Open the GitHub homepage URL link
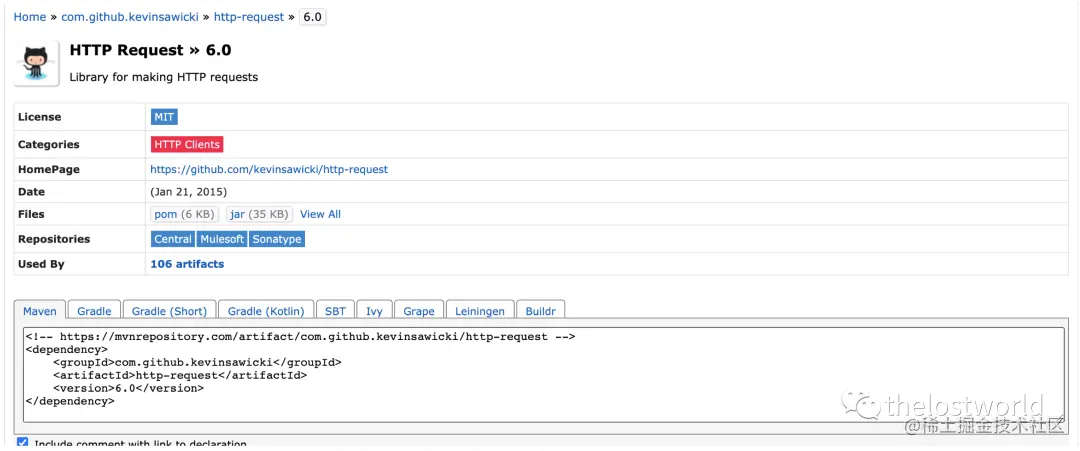 (269, 169)
